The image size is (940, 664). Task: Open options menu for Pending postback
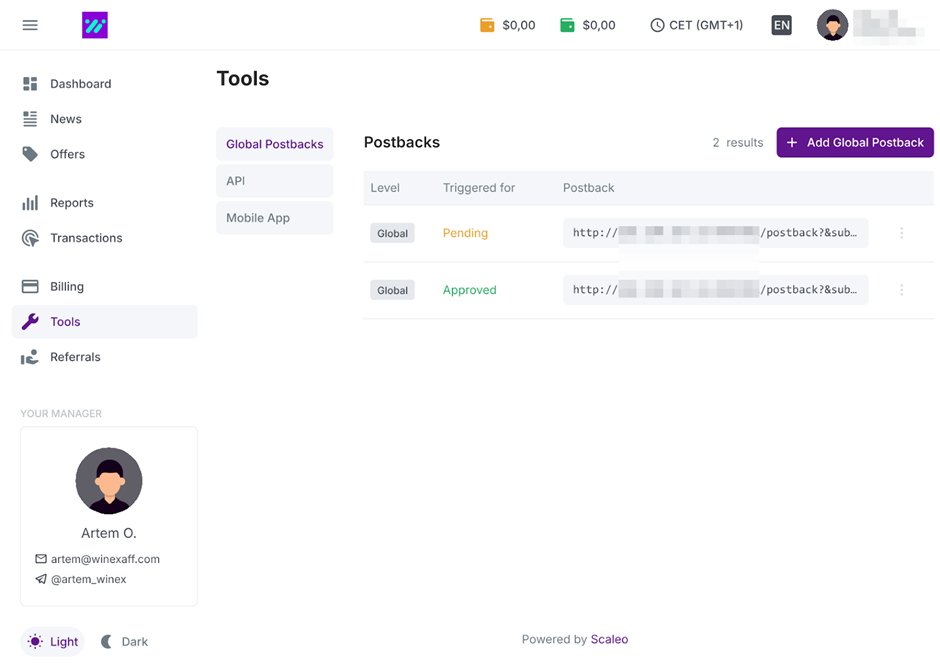click(x=901, y=233)
